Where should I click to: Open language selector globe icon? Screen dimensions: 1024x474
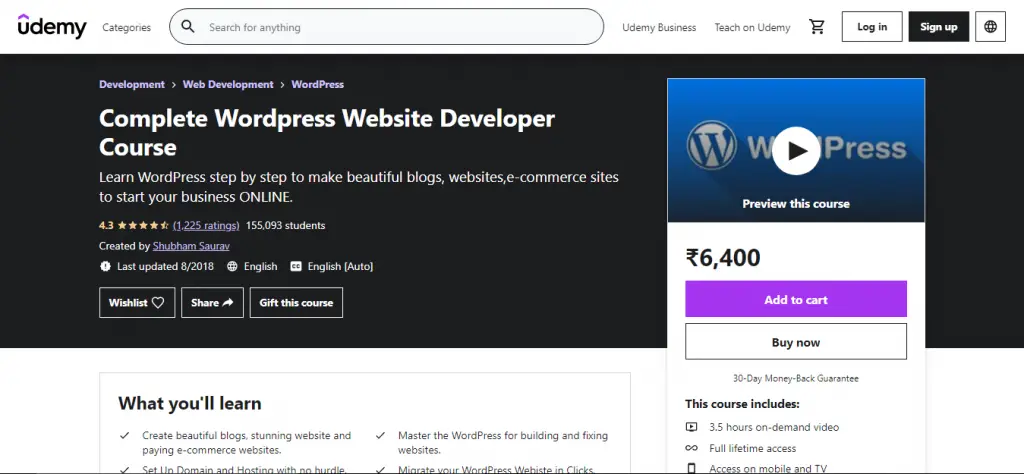click(990, 27)
